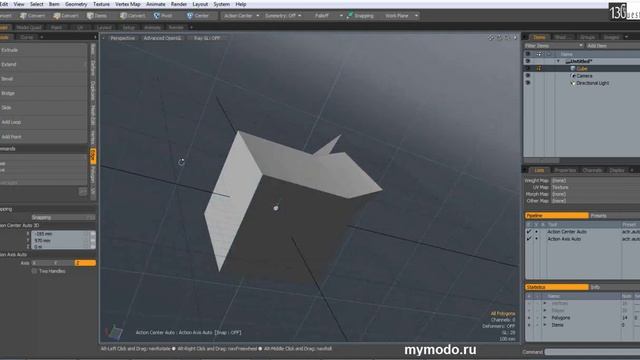Click the Advanced OpenGL shading button
The height and width of the screenshot is (360, 640).
pos(162,38)
